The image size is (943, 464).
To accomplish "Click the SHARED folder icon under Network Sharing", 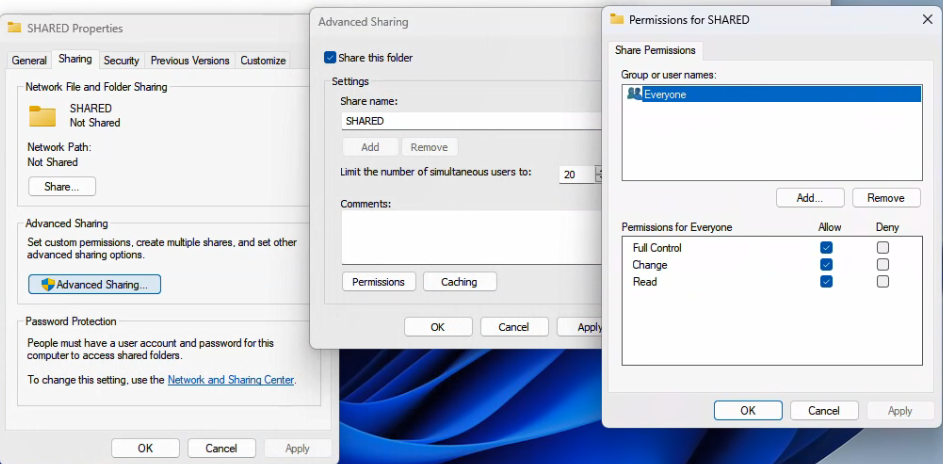I will tap(42, 115).
